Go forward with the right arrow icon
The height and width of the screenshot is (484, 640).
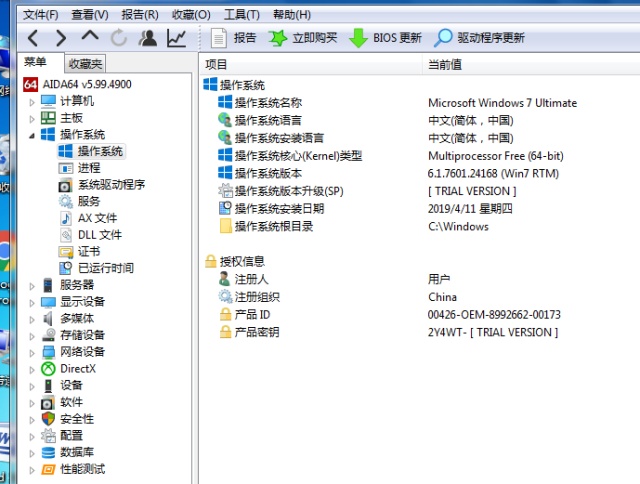(x=61, y=38)
